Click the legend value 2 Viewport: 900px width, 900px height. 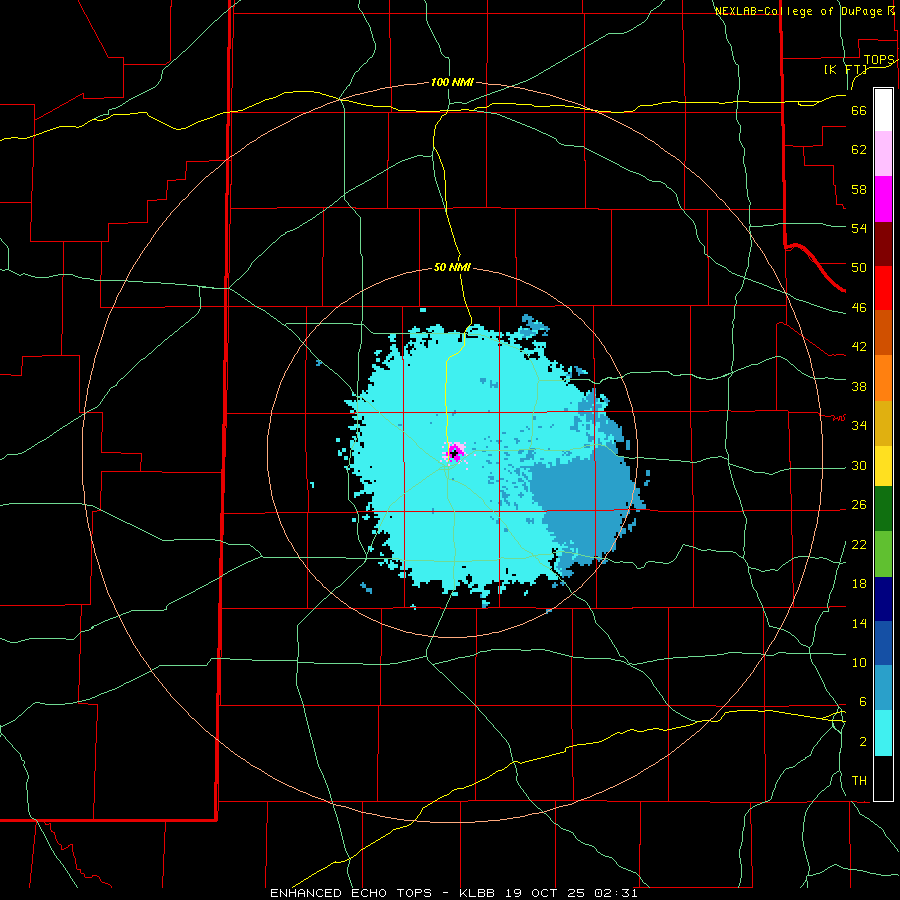862,742
